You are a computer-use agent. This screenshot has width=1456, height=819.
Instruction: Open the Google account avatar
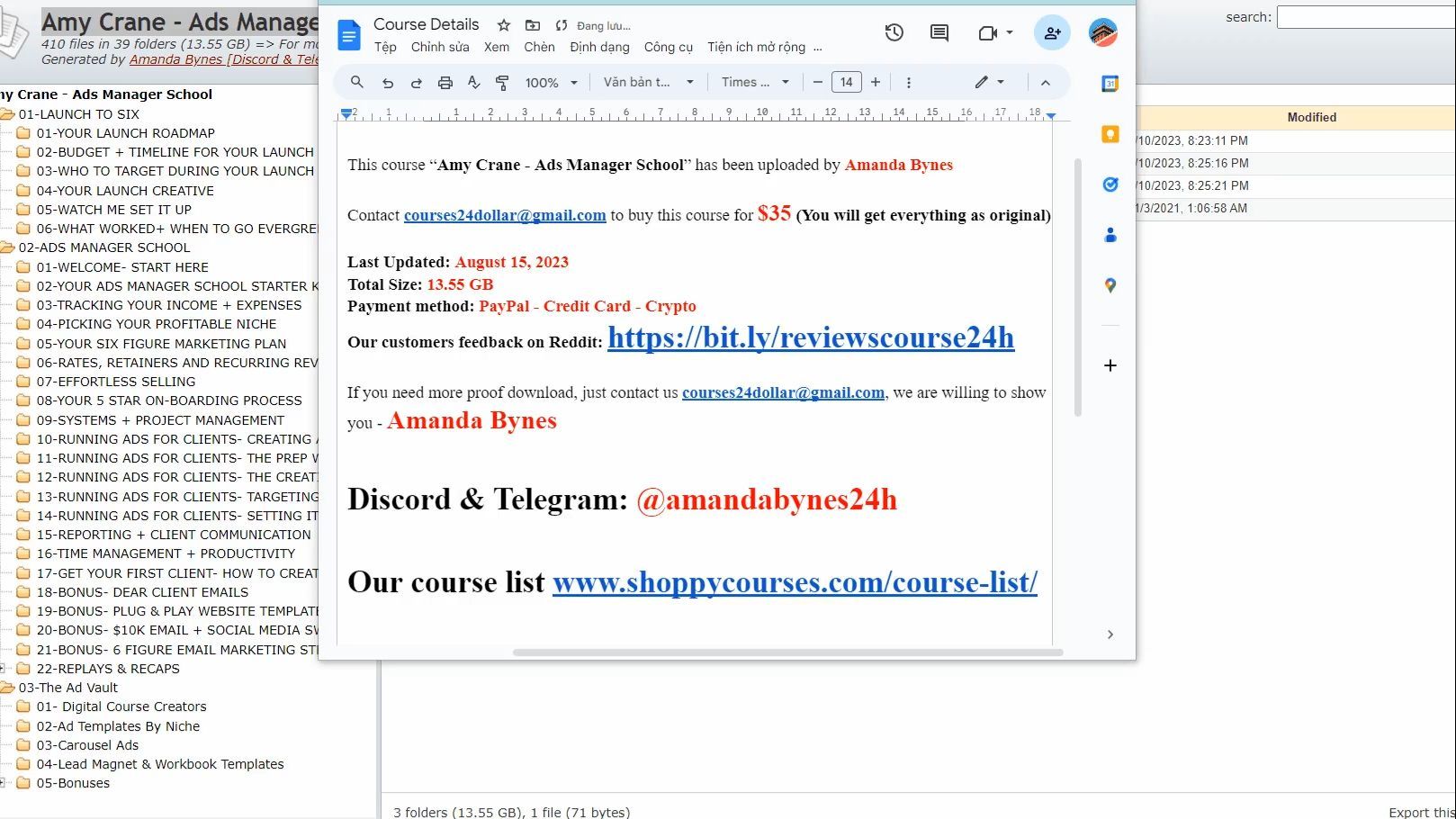pos(1102,33)
